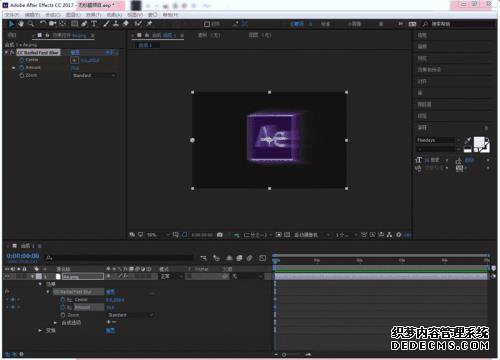Image resolution: width=500 pixels, height=360 pixels.
Task: Toggle the Center property stopwatch in effect controls
Action: click(22, 60)
